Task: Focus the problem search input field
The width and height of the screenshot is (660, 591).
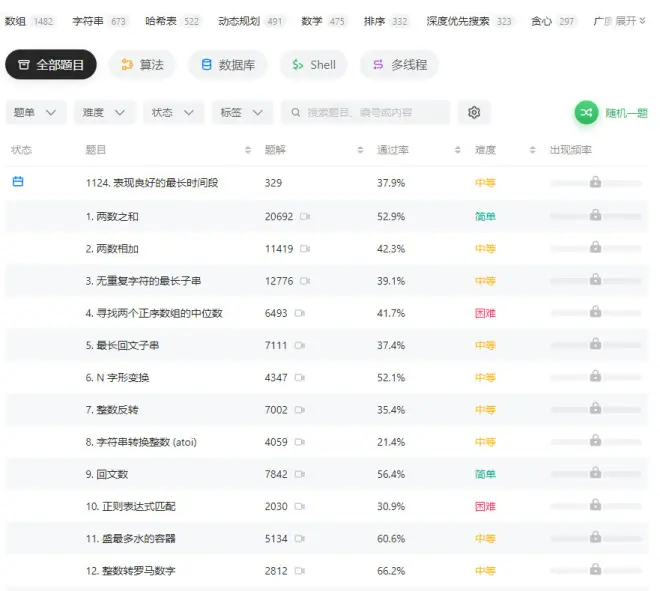Action: (370, 113)
